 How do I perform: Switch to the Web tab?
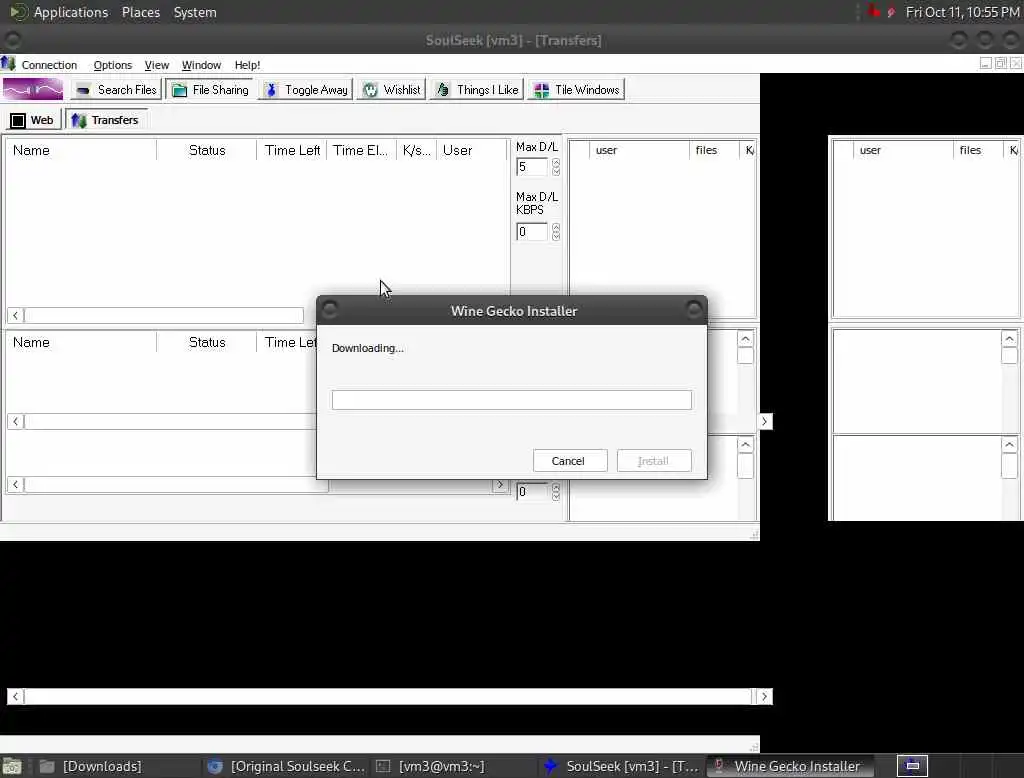(x=32, y=120)
